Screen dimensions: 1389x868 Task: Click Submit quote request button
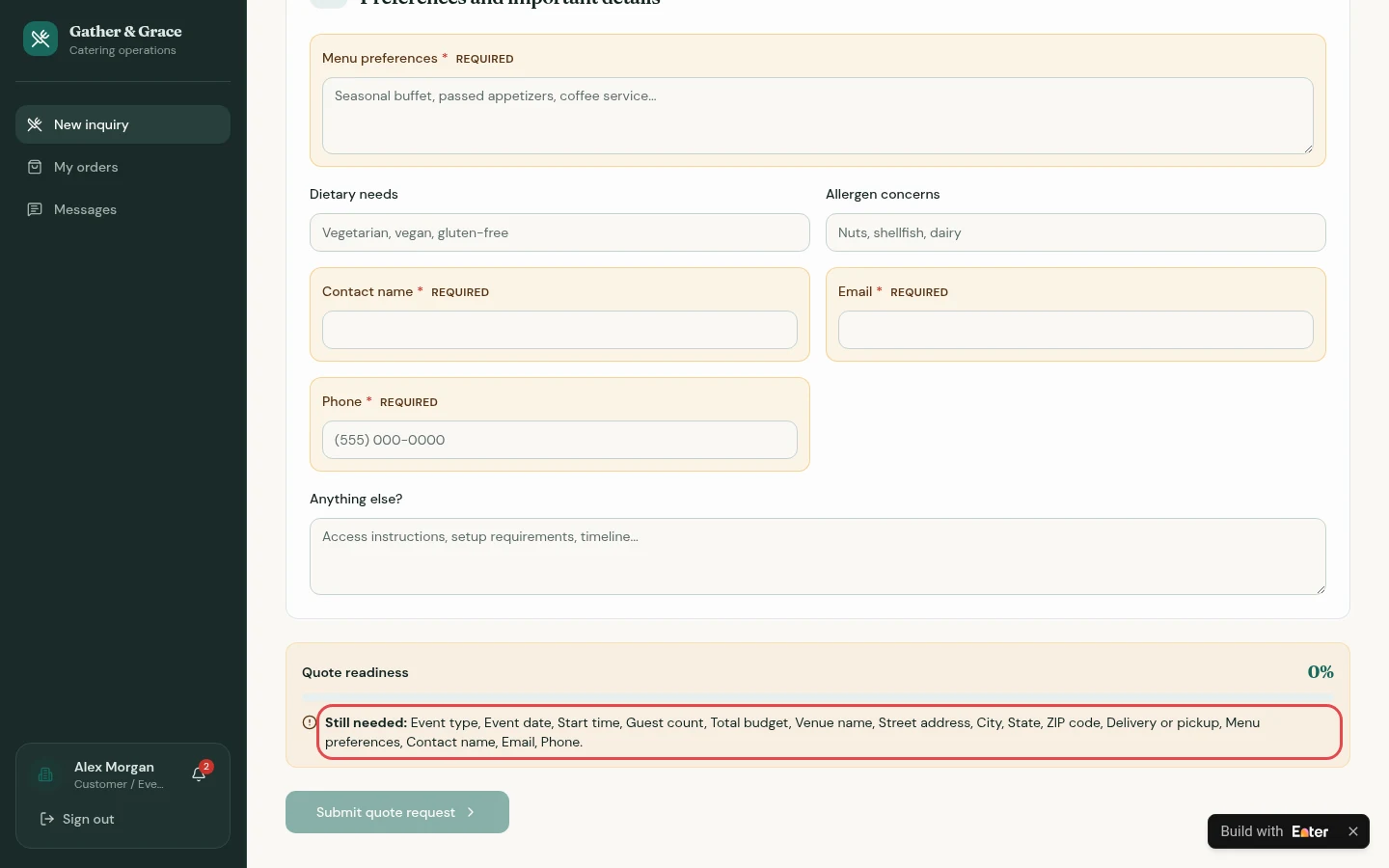pyautogui.click(x=397, y=812)
